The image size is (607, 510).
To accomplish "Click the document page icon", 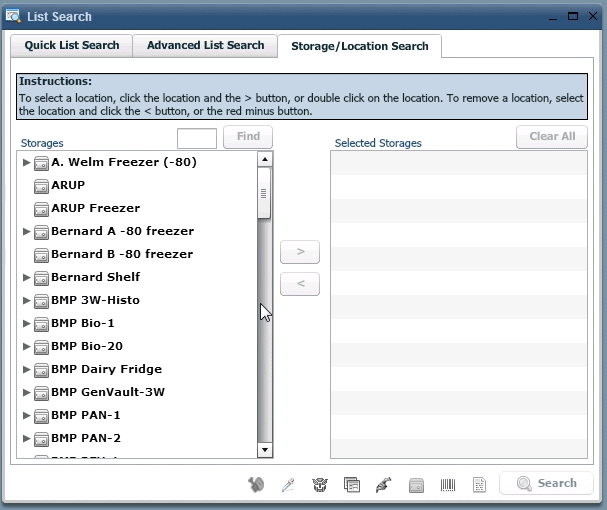I will tap(479, 485).
